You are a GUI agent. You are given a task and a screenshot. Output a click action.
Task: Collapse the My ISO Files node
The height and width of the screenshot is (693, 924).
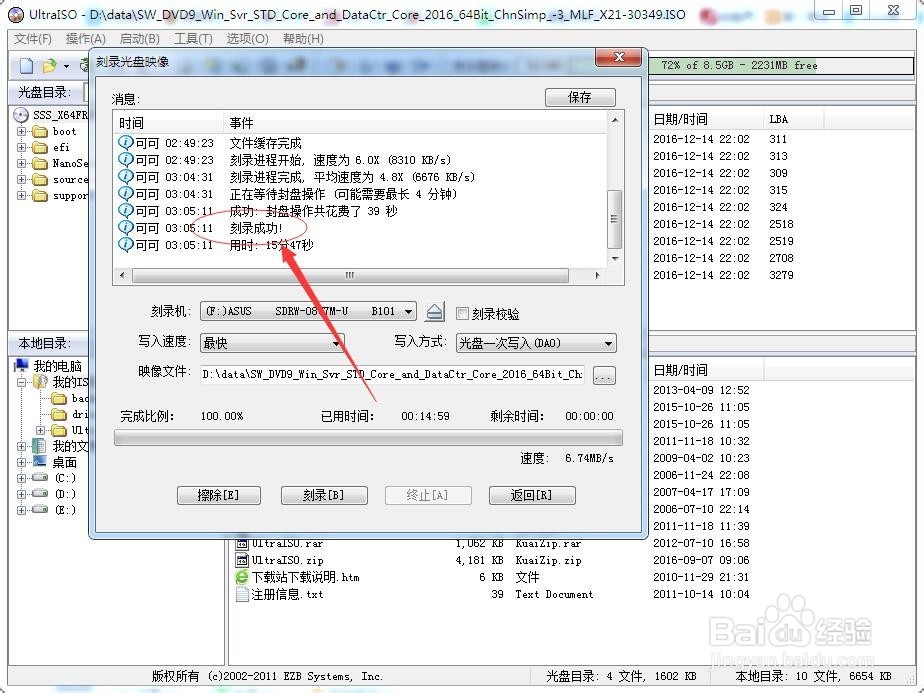pos(21,382)
